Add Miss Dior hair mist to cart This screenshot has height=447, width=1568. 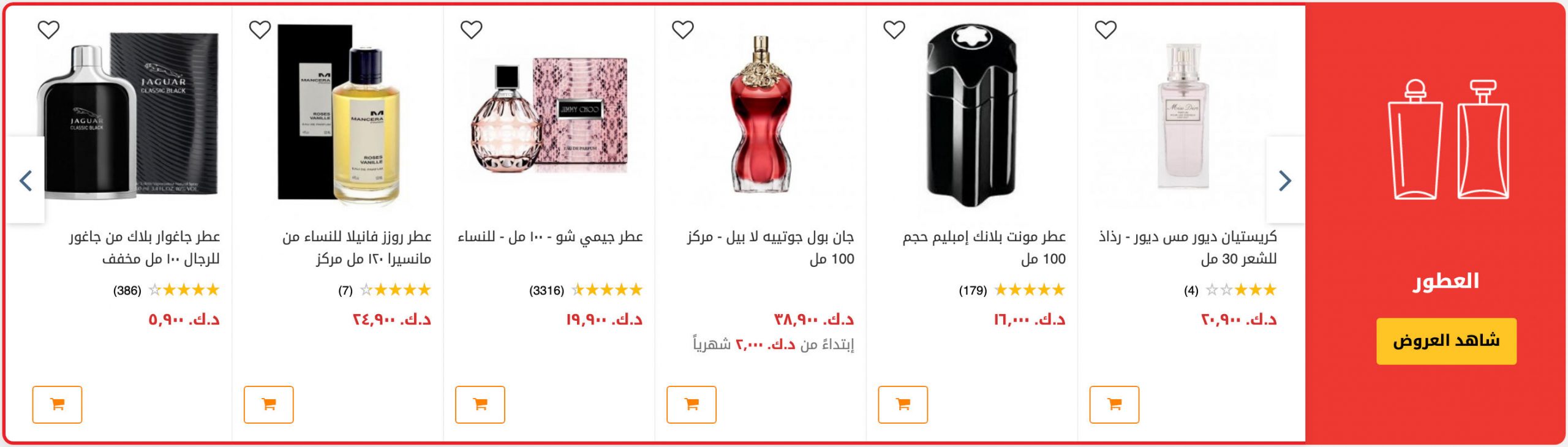[x=1114, y=404]
